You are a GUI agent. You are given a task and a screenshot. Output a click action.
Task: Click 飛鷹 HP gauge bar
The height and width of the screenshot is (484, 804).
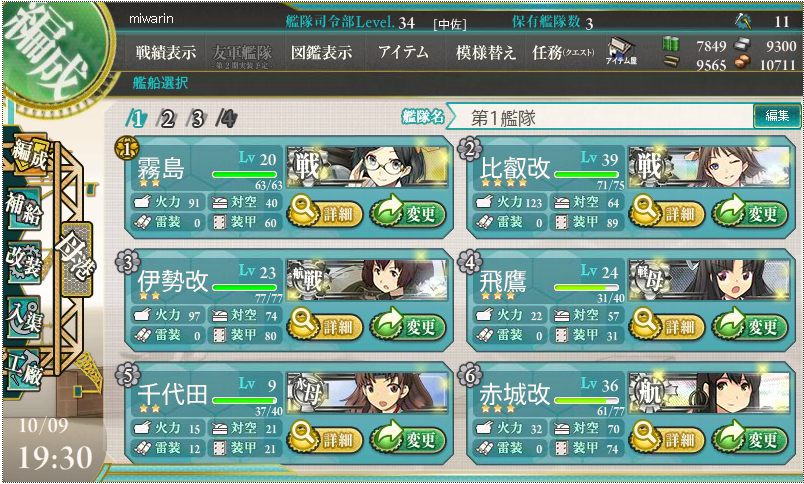click(x=587, y=287)
